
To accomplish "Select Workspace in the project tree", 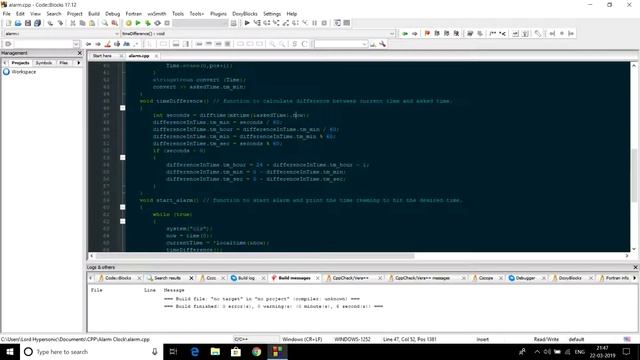I will coord(23,72).
